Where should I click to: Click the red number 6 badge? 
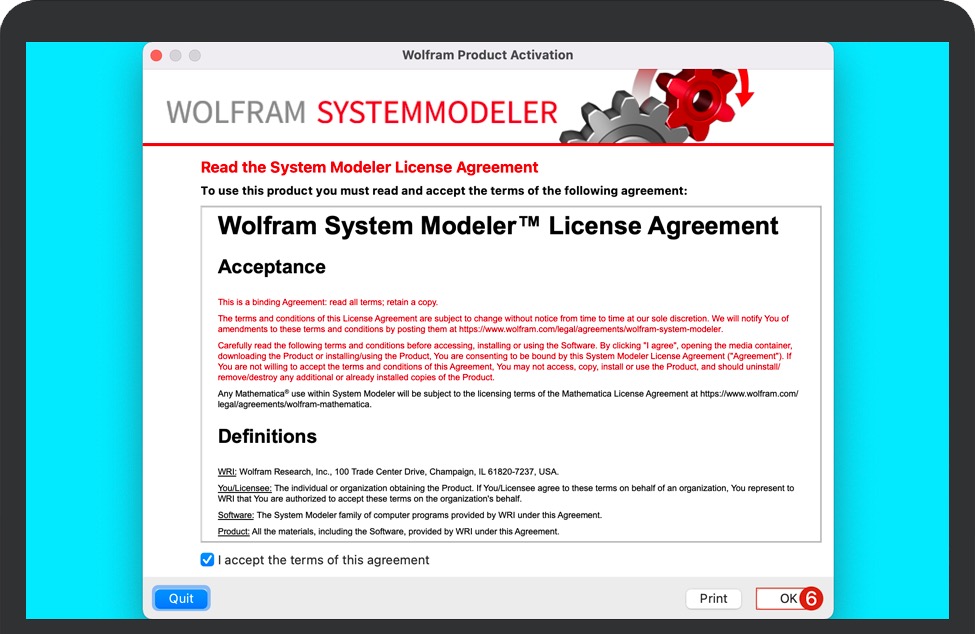click(x=810, y=599)
